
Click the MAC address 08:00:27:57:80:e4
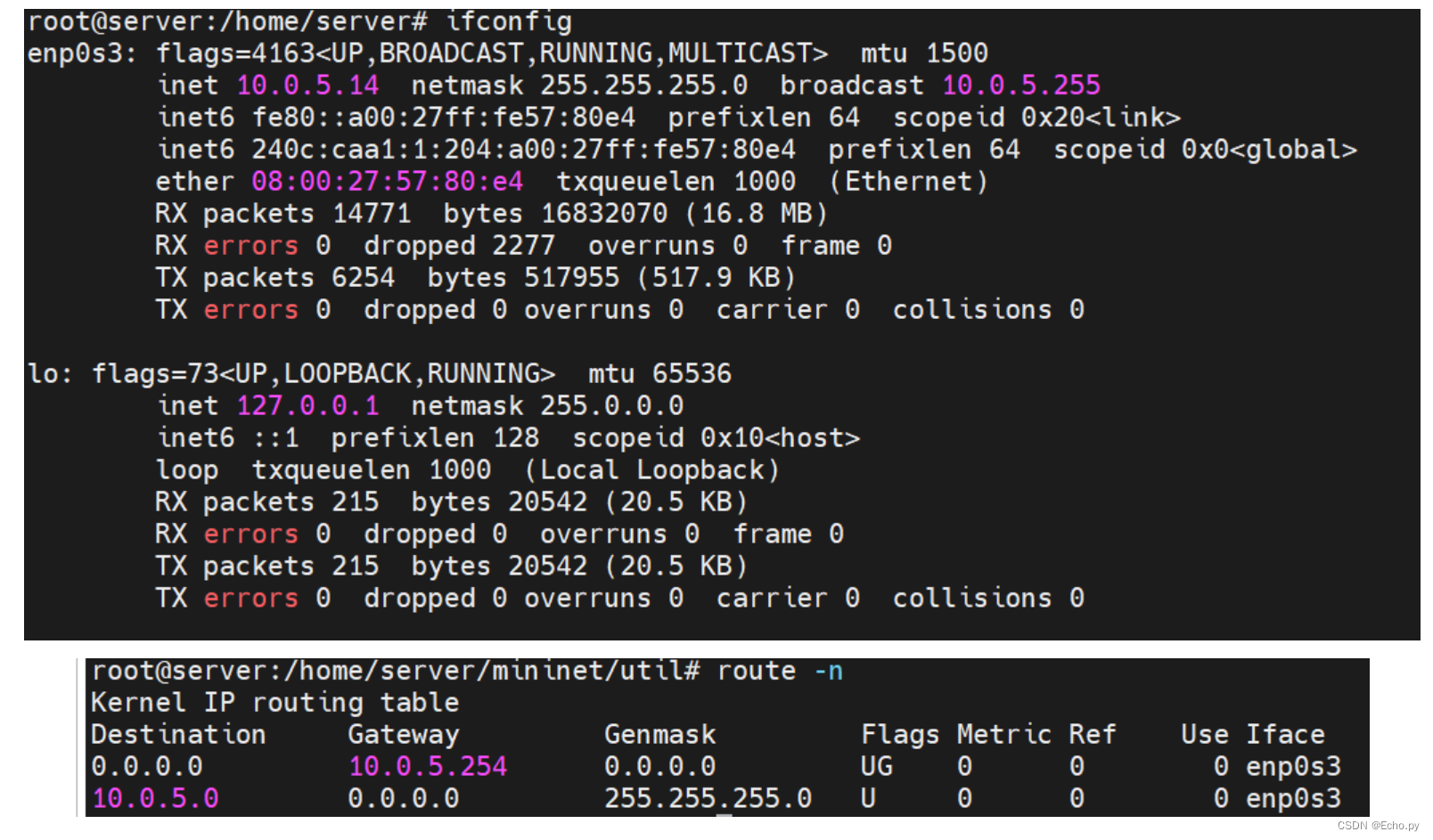pos(388,182)
